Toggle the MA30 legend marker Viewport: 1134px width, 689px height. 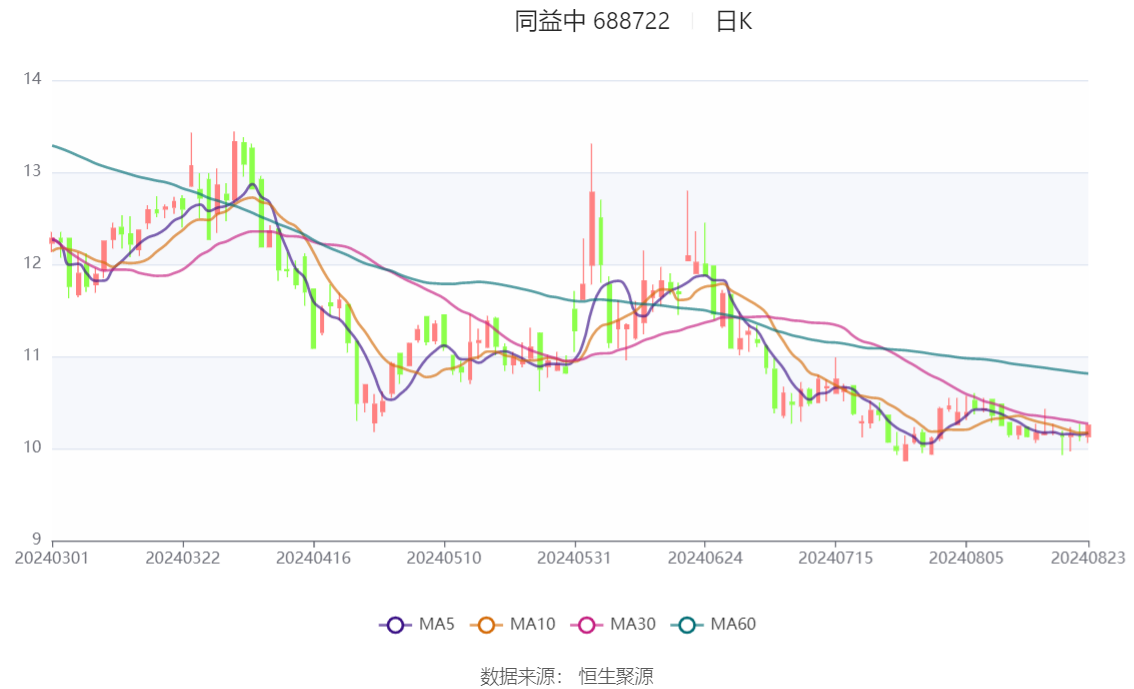pyautogui.click(x=587, y=625)
